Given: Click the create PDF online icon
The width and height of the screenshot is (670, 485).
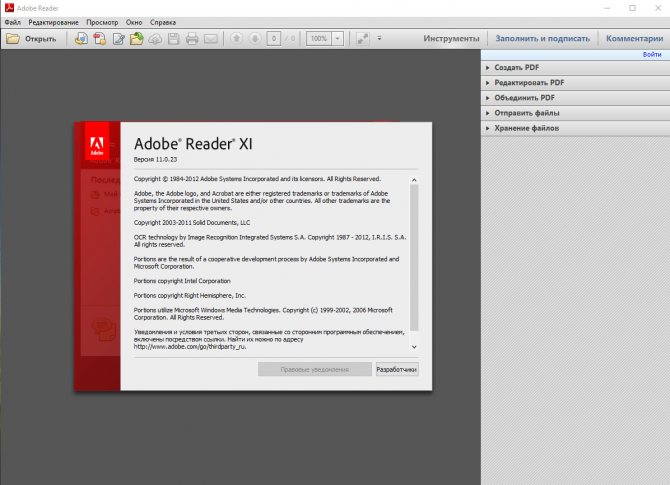Looking at the screenshot, I should (100, 39).
